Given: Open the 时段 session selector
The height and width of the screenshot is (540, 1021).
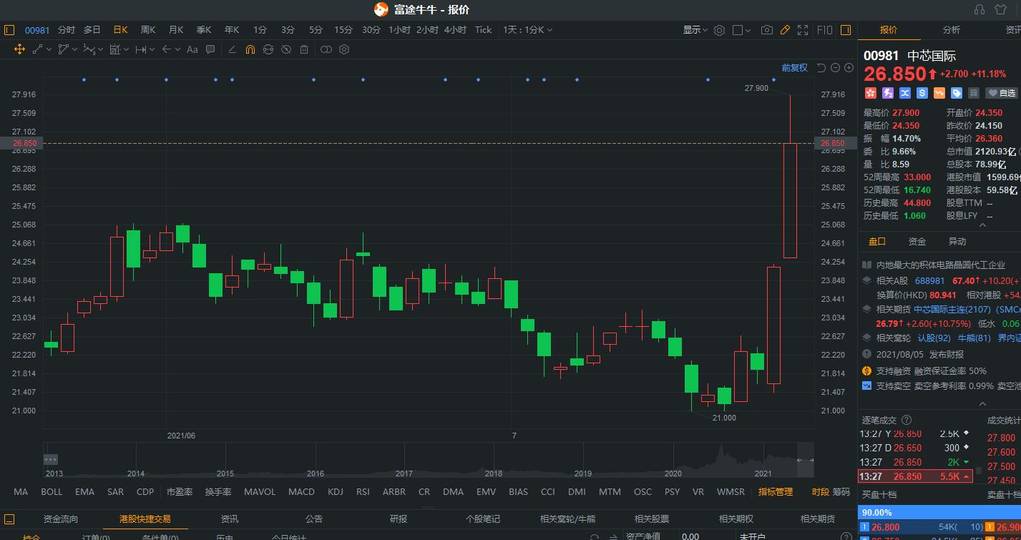Looking at the screenshot, I should 820,492.
